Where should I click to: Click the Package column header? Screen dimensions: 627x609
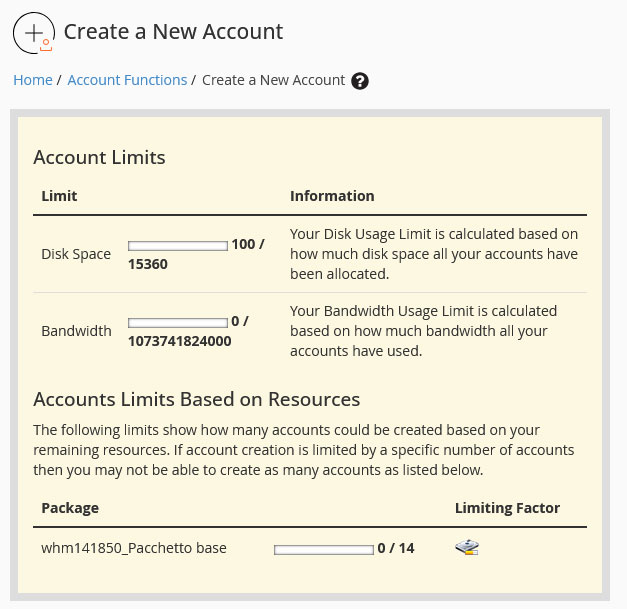tap(70, 508)
